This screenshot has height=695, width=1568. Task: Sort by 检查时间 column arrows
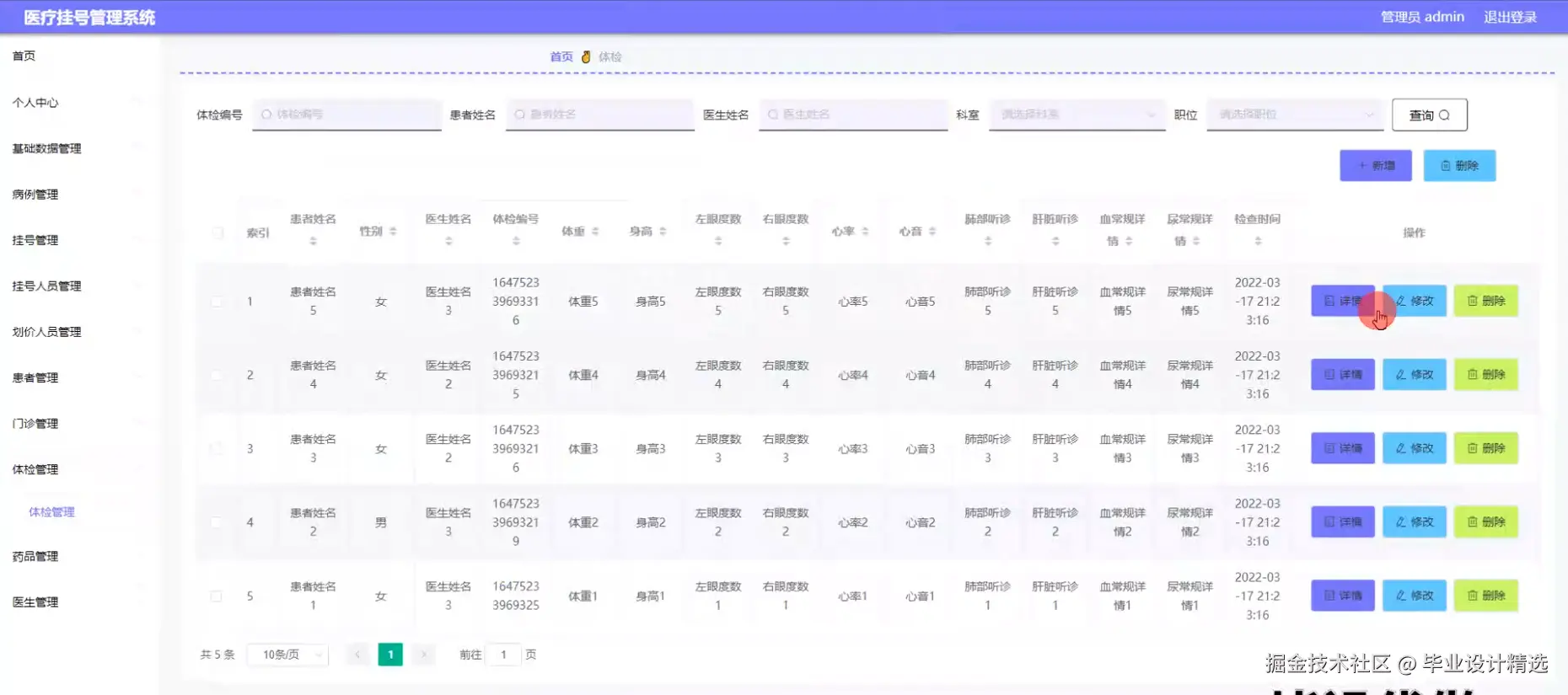[x=1258, y=241]
